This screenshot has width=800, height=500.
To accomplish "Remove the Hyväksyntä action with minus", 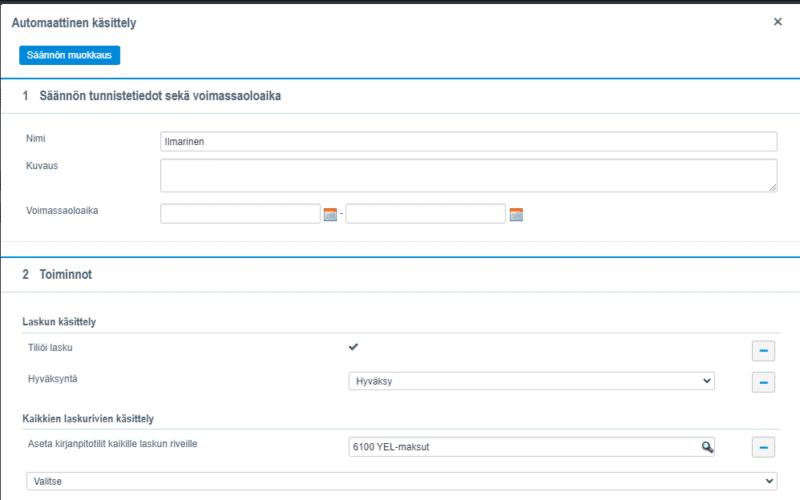I will tap(762, 382).
